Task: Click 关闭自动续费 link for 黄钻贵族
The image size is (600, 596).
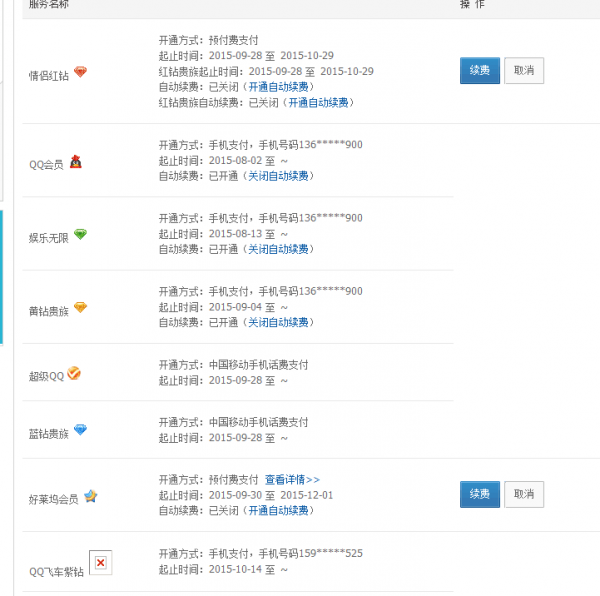Action: coord(279,322)
